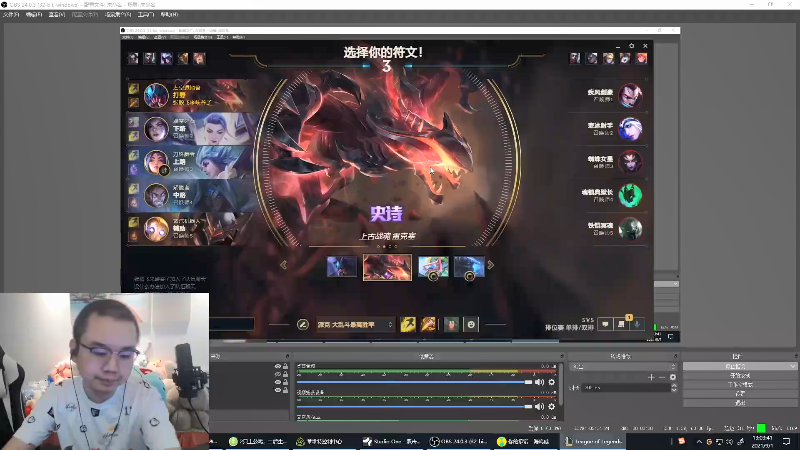The image size is (800, 450).
Task: Mute the 桌面音频 desktop audio channel speaker
Action: (x=539, y=382)
